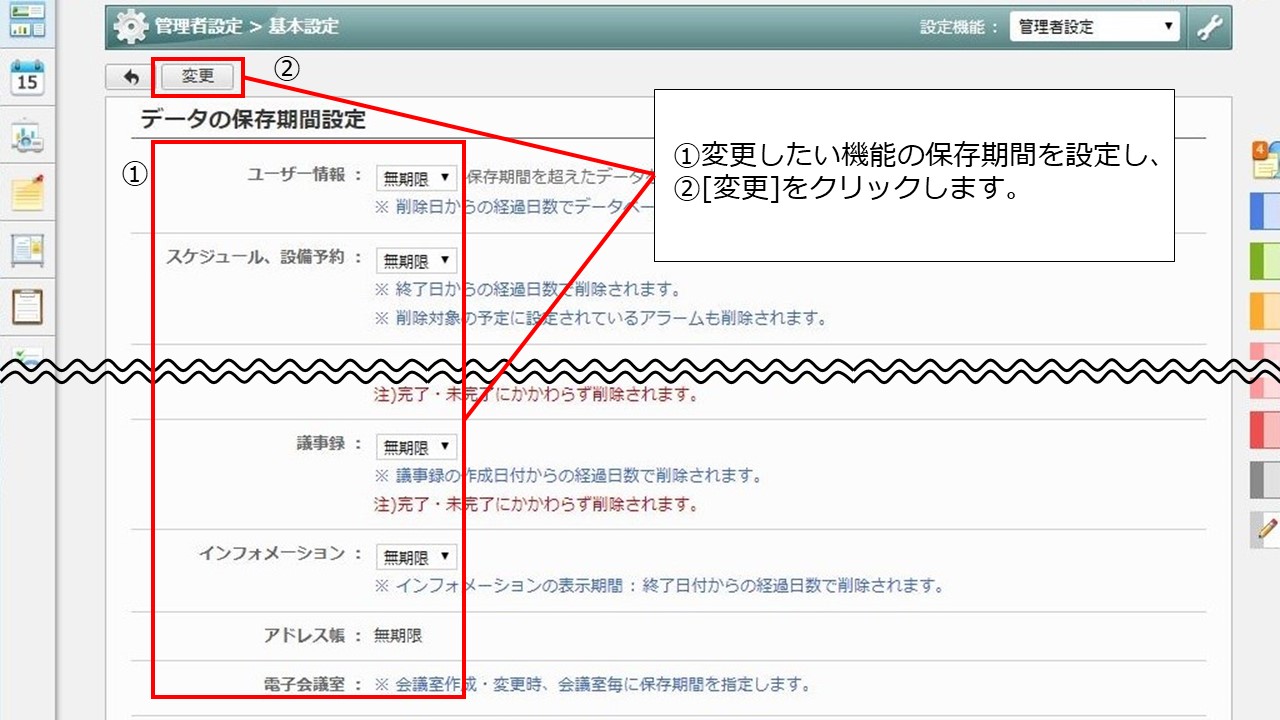
Task: Click the ユーザー情報 label
Action: 296,174
